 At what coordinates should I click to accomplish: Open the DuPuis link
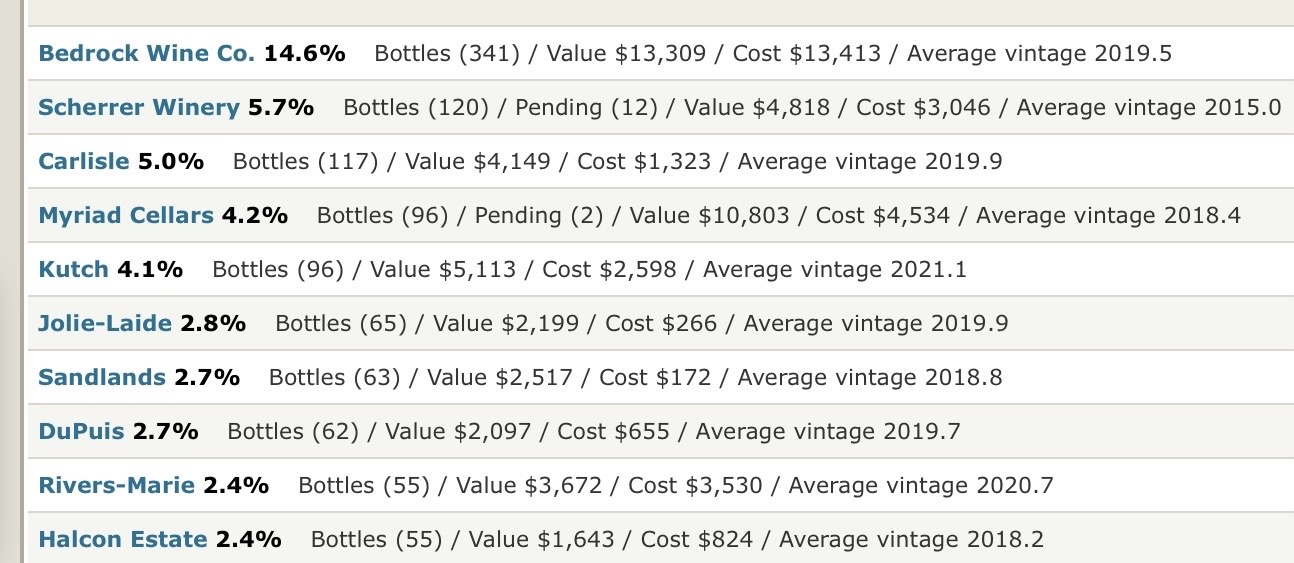coord(81,432)
